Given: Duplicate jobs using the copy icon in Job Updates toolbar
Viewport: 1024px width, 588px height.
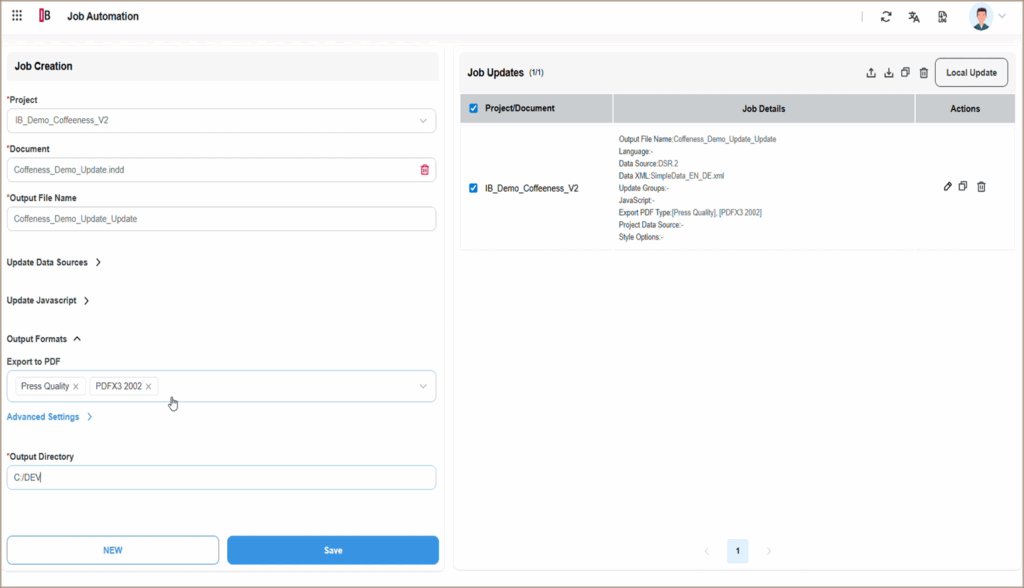Looking at the screenshot, I should coord(906,72).
